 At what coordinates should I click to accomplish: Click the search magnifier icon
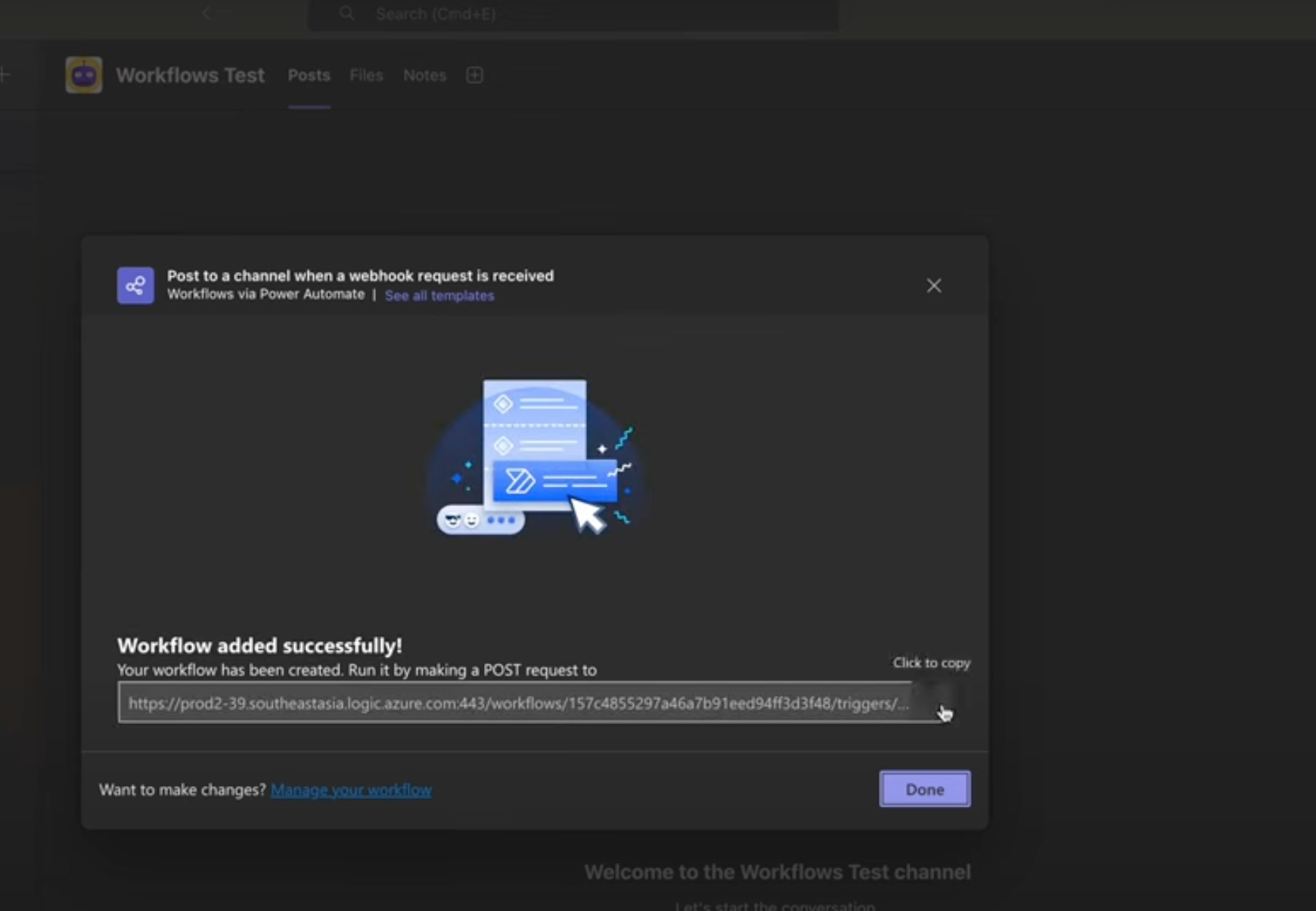click(x=346, y=14)
